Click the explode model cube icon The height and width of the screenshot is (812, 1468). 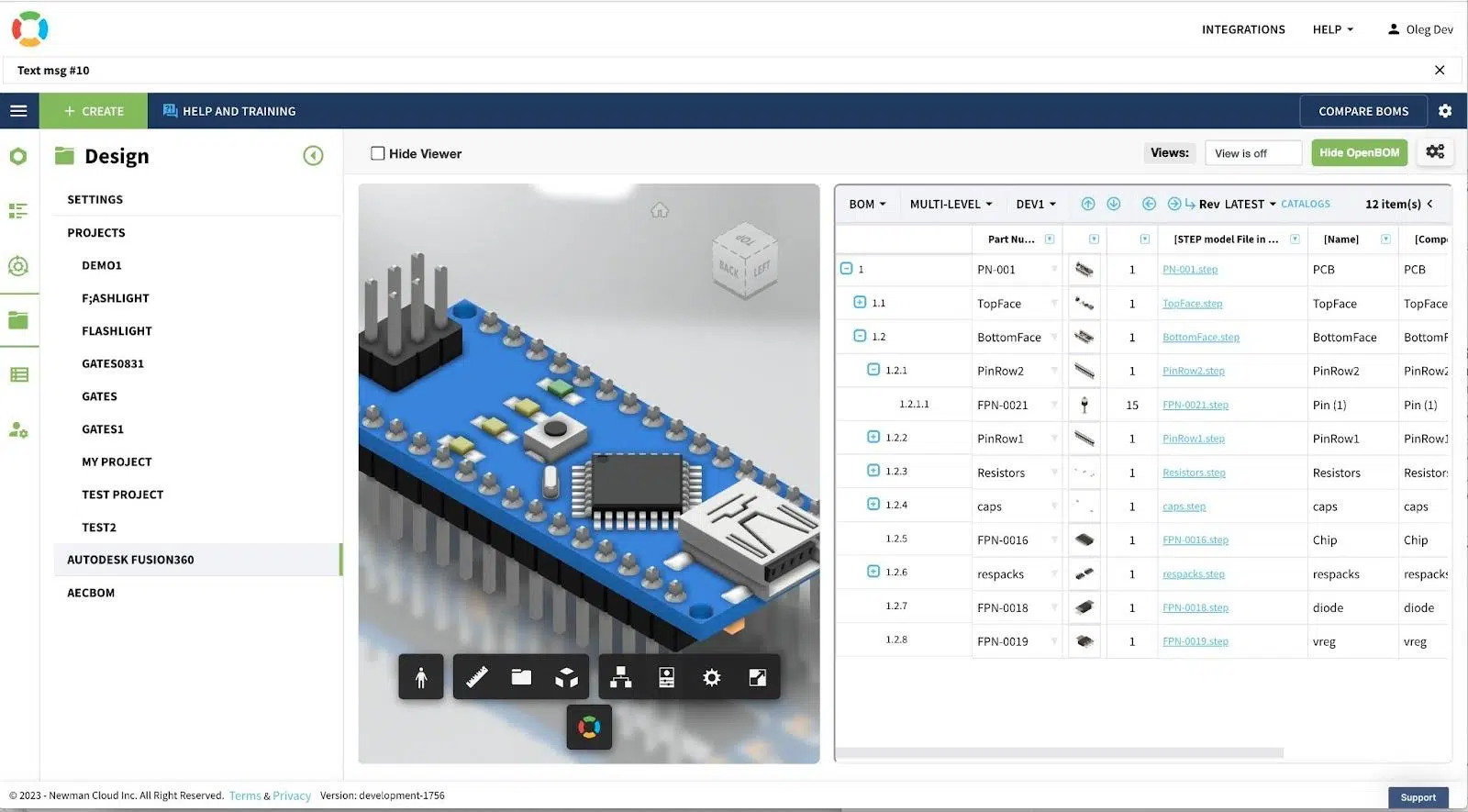click(567, 678)
